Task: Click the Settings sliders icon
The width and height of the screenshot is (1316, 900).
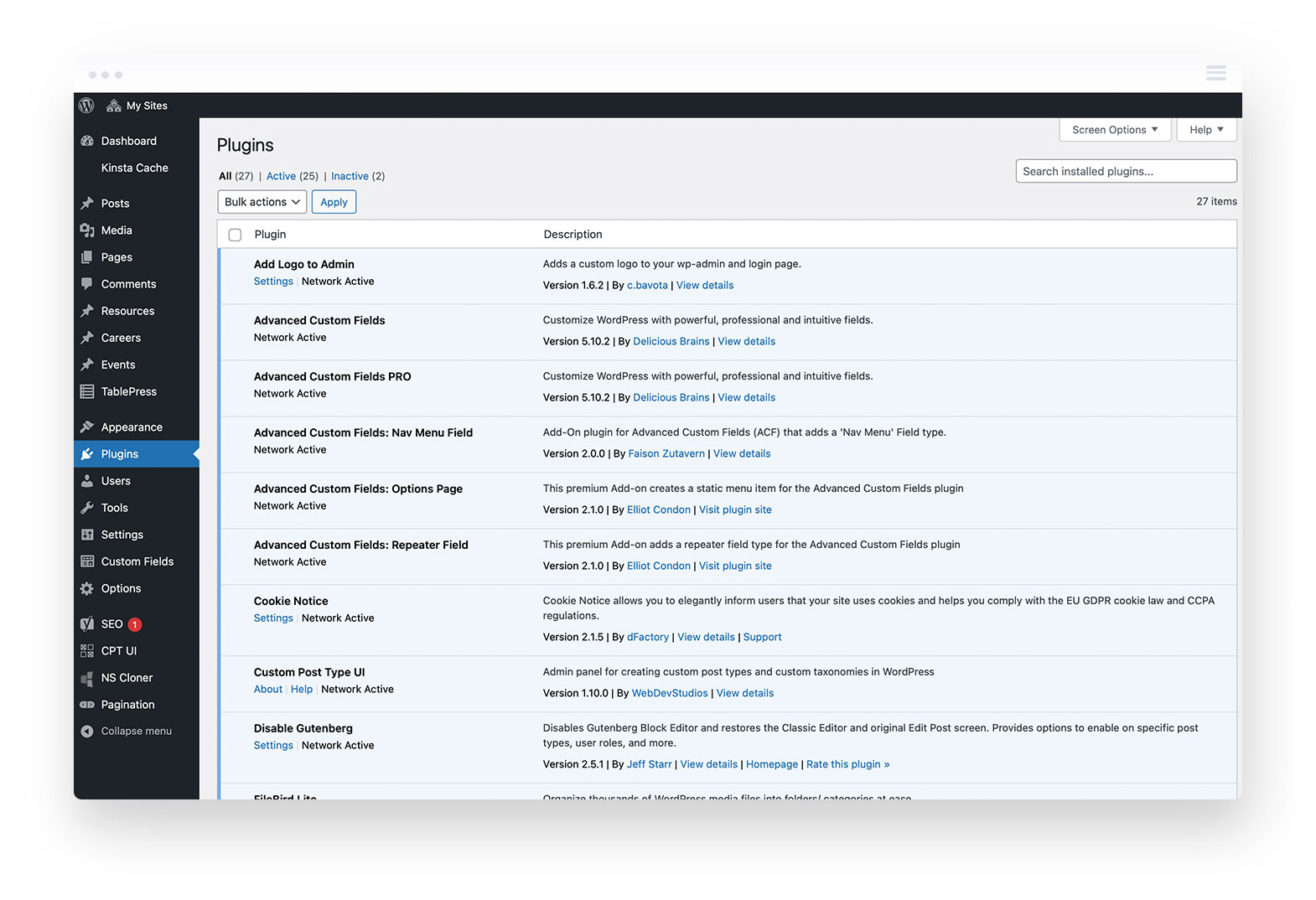Action: 87,535
